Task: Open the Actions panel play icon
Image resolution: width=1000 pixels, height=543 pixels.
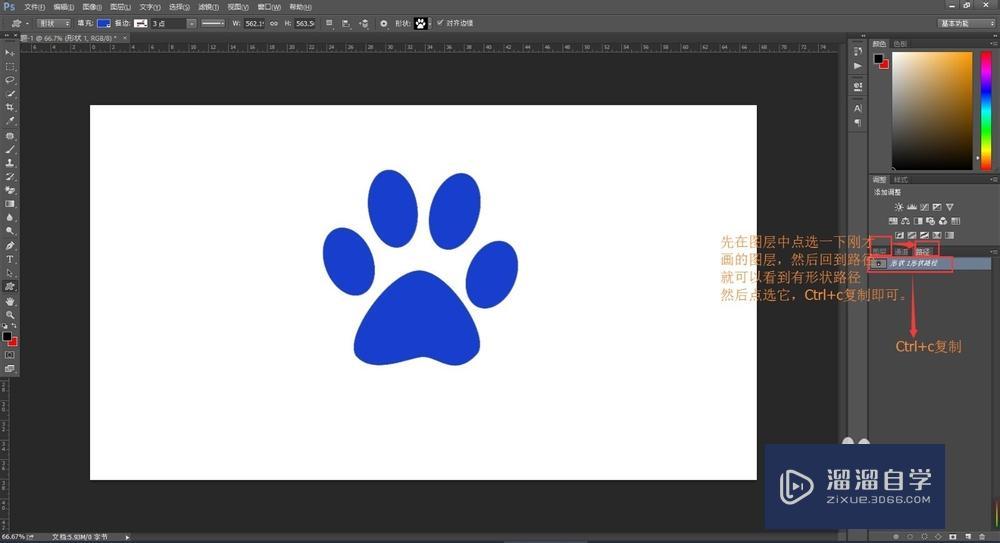Action: pos(858,66)
